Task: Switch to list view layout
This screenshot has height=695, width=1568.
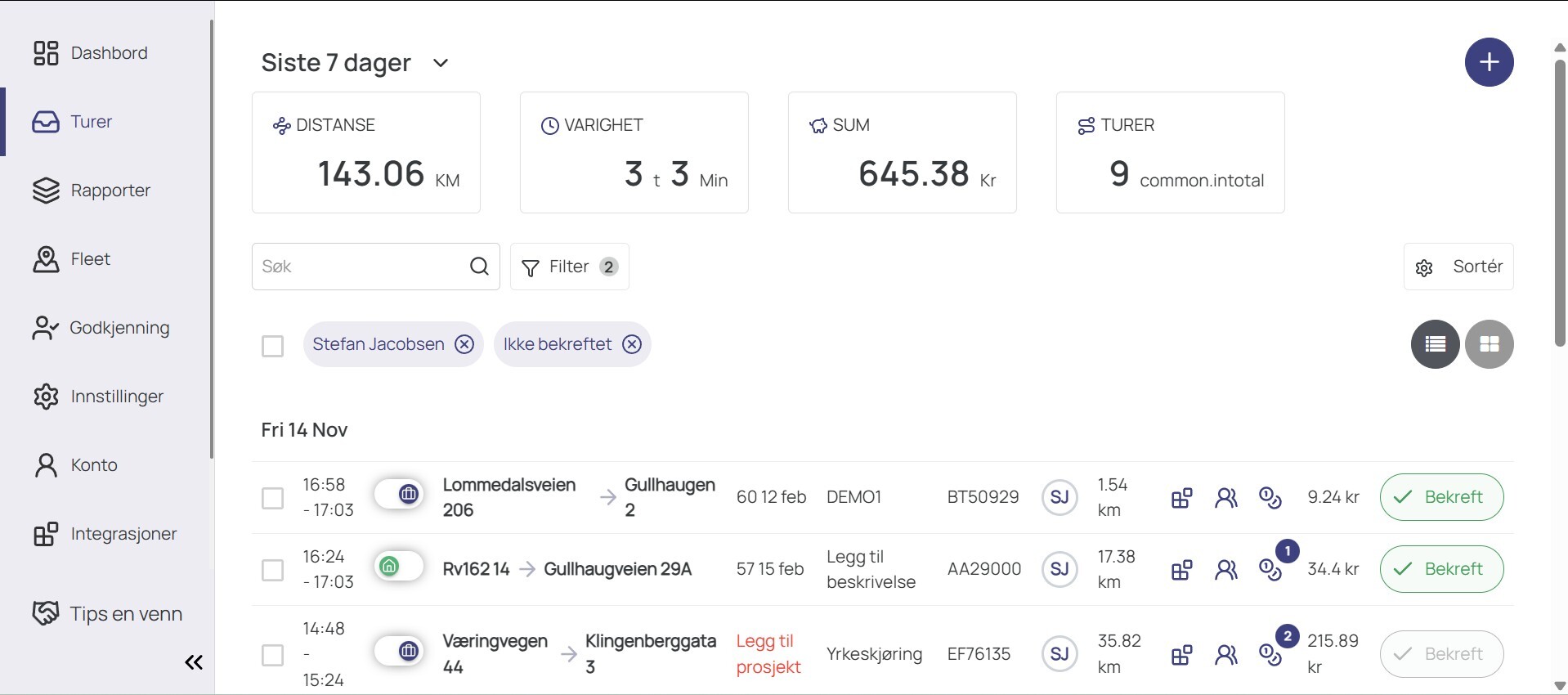Action: [x=1435, y=344]
